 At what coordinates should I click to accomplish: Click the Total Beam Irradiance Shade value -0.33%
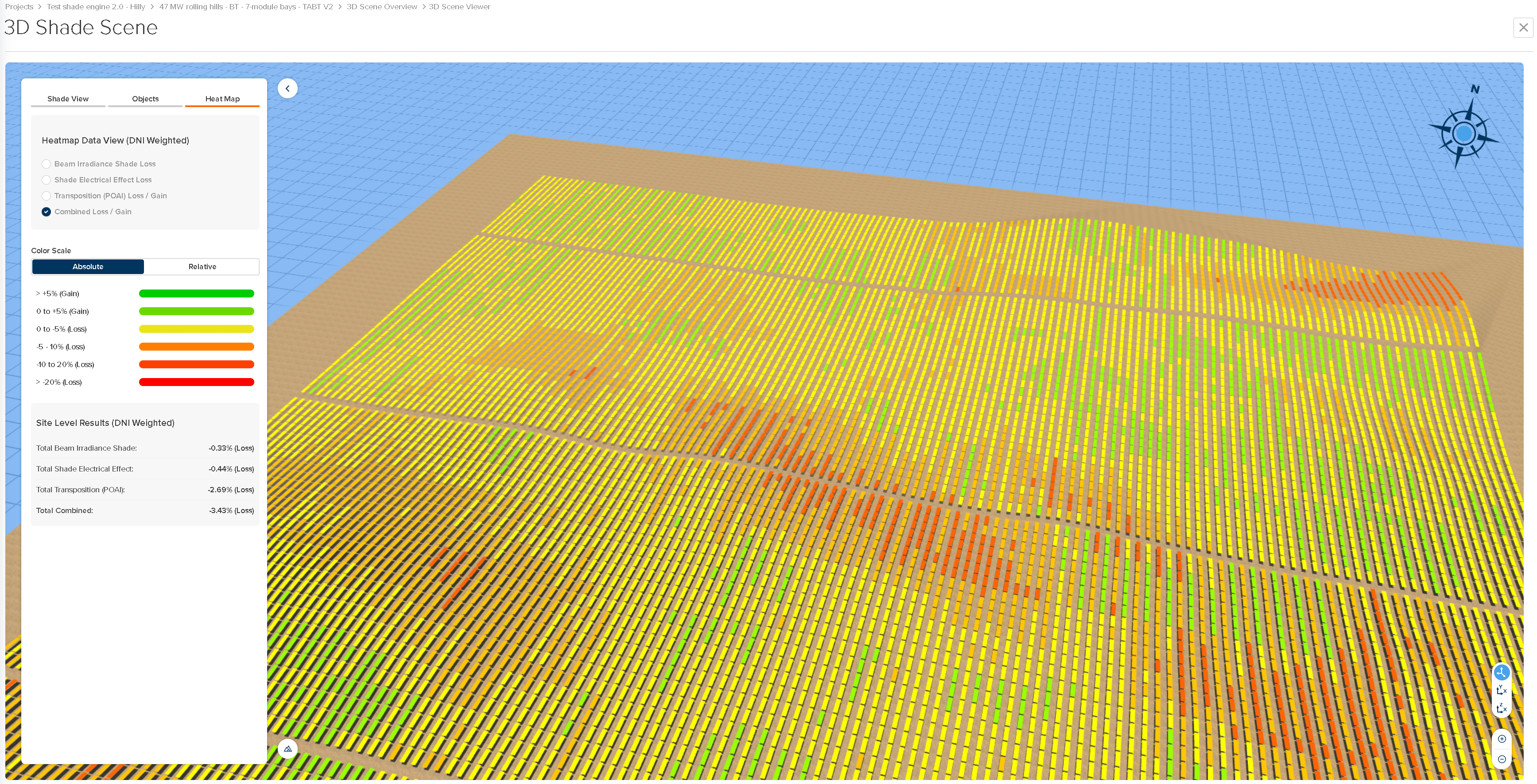(x=231, y=448)
